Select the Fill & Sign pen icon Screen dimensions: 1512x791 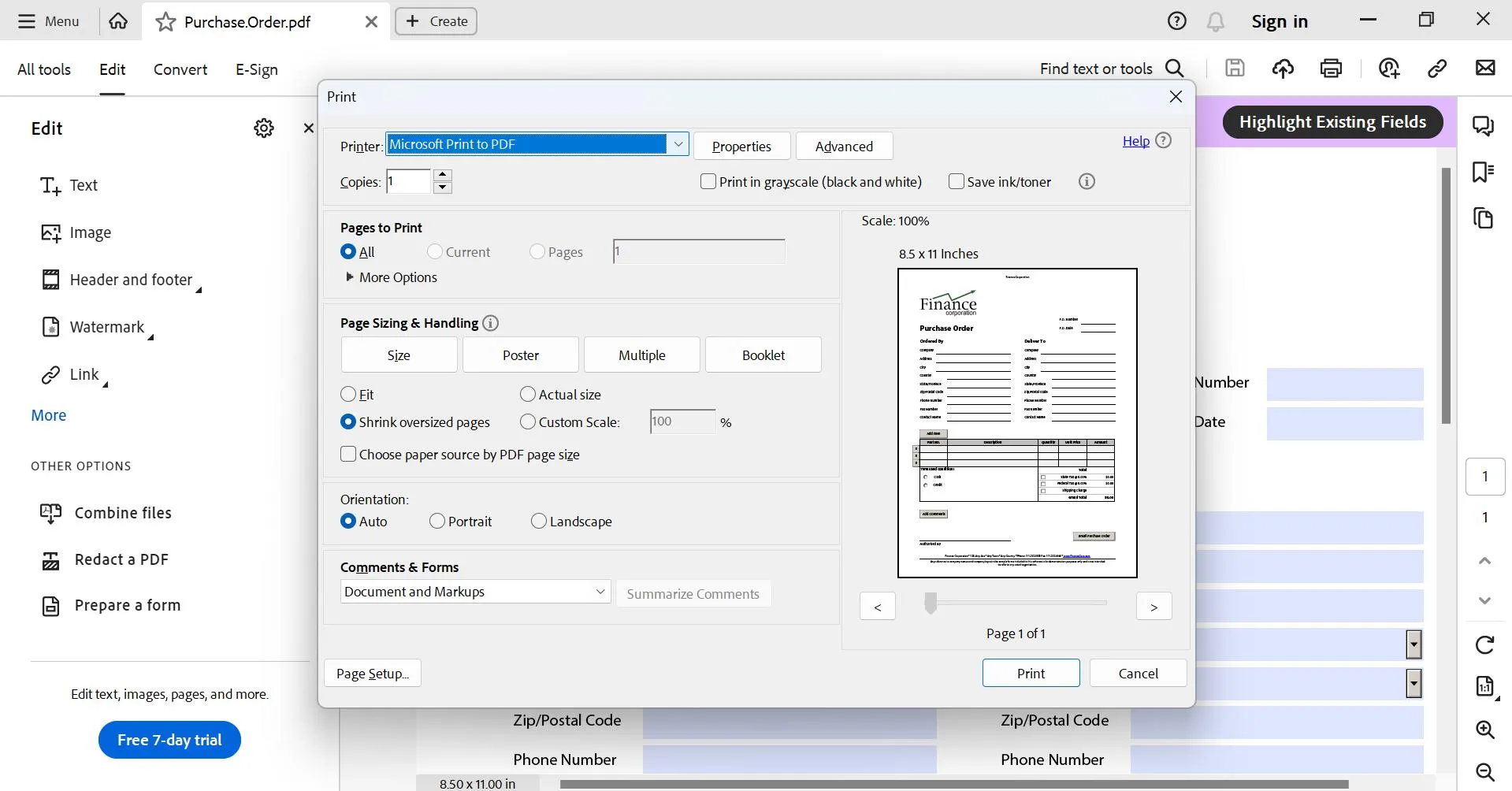point(1389,69)
